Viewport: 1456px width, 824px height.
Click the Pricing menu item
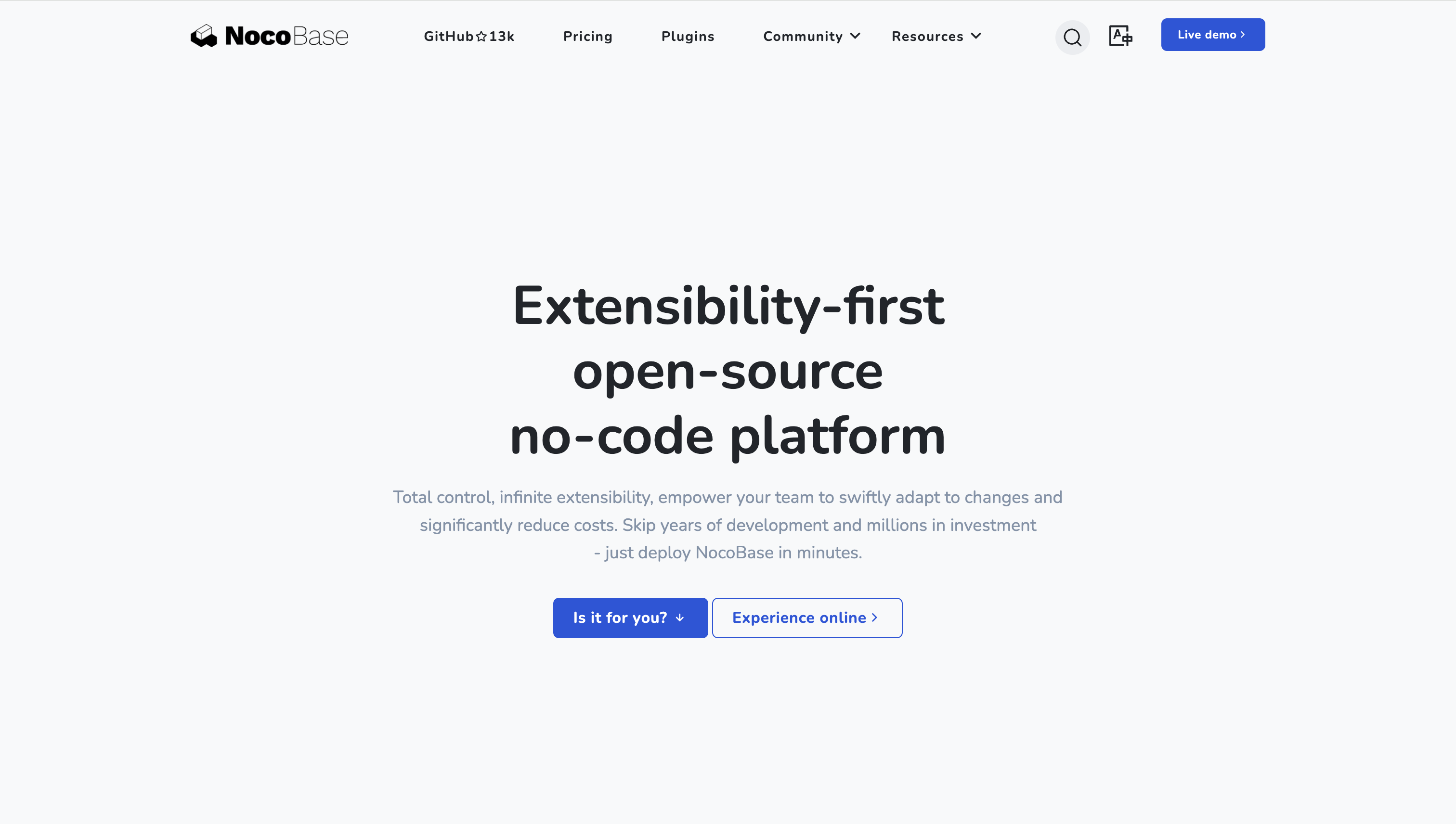click(x=588, y=36)
